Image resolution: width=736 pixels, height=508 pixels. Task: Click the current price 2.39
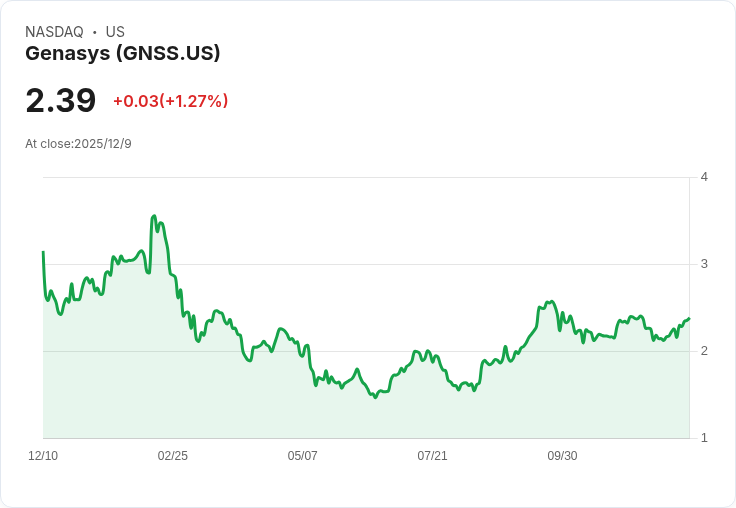(x=61, y=101)
